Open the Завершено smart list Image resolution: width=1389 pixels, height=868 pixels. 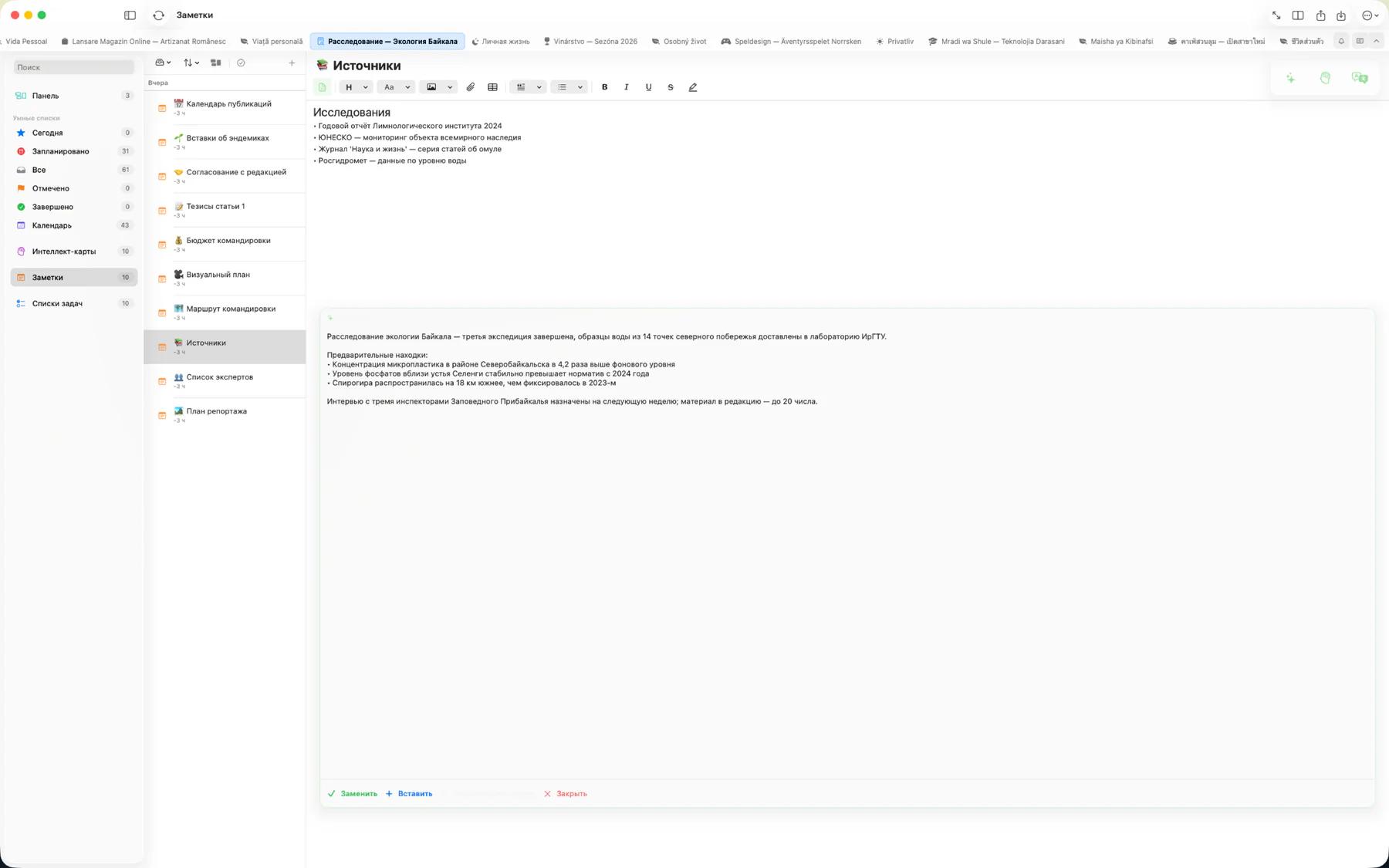coord(74,207)
